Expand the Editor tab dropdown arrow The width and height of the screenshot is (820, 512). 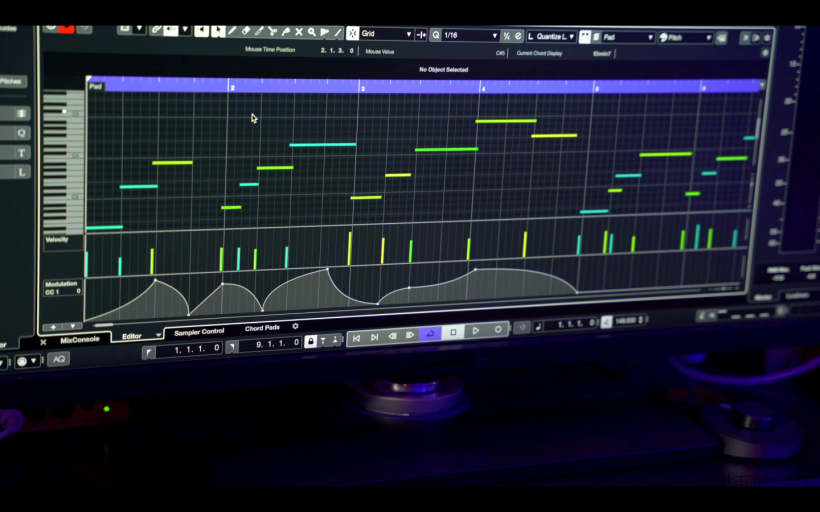click(158, 335)
